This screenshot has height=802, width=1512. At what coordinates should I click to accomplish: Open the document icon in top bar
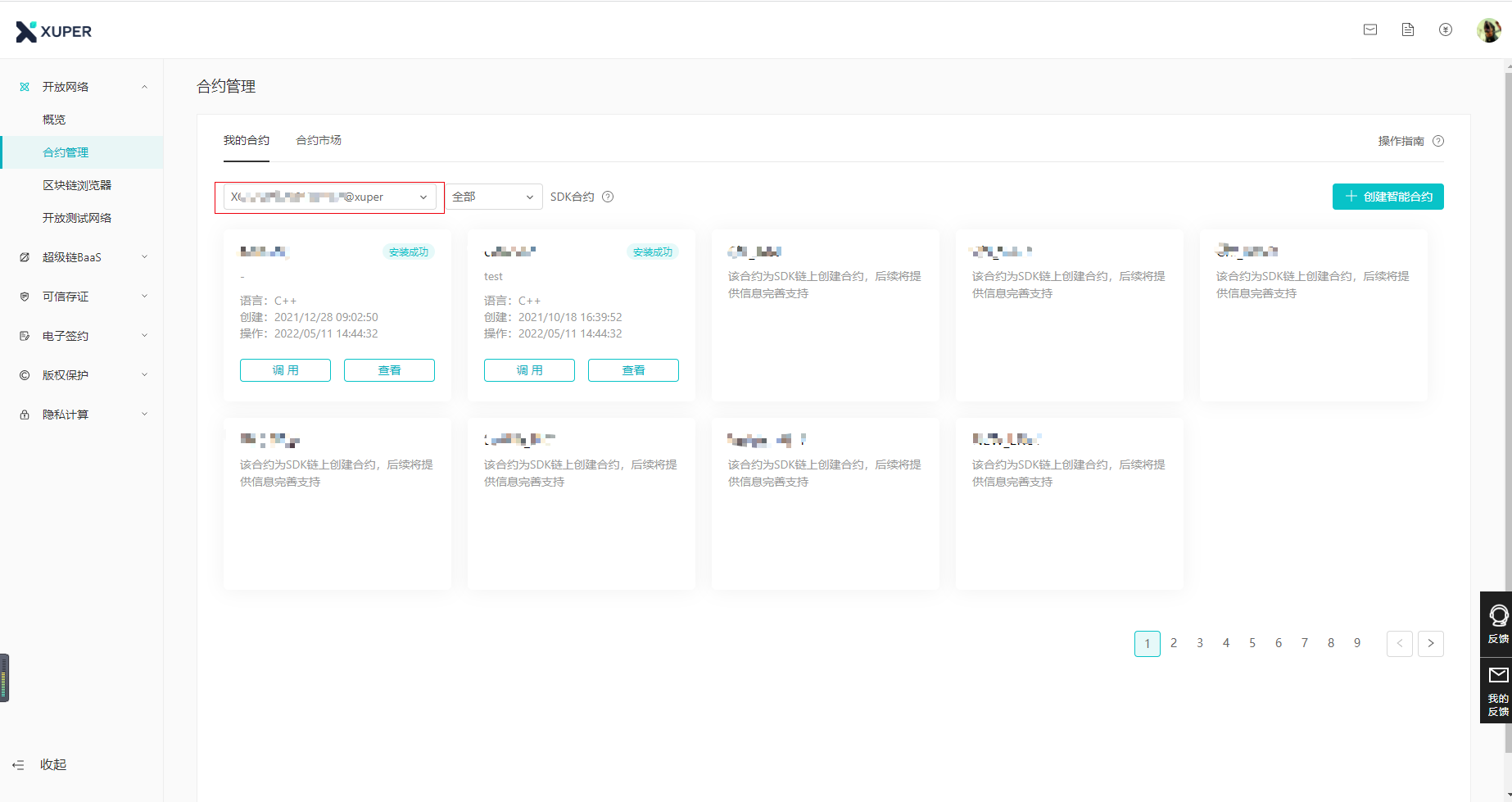pyautogui.click(x=1408, y=29)
